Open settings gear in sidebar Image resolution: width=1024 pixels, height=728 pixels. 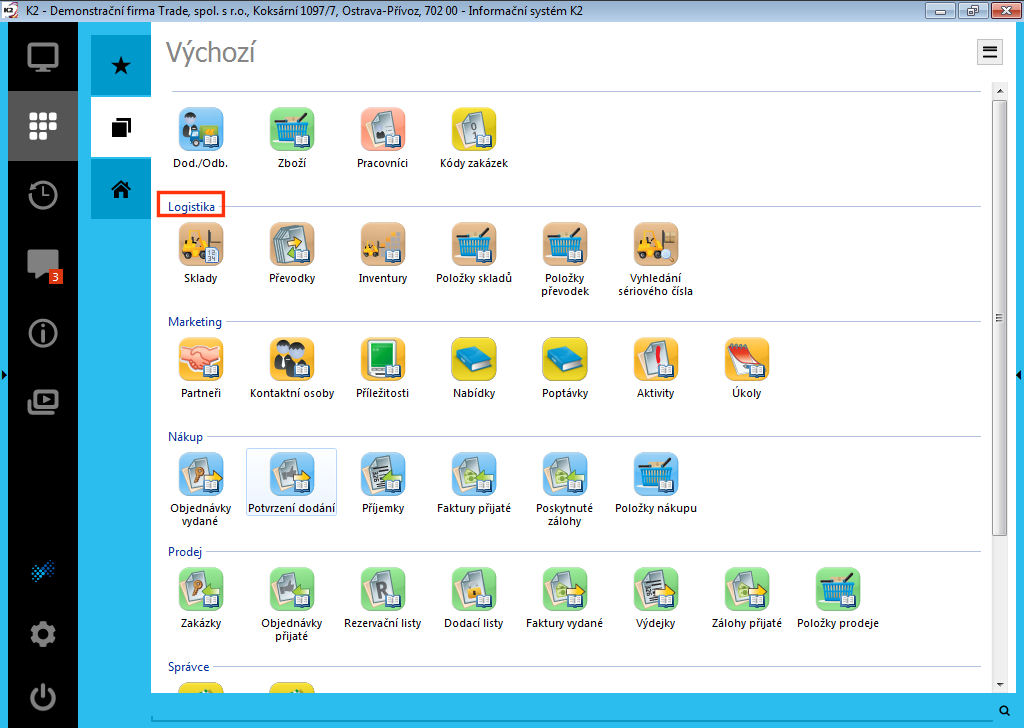pos(43,633)
